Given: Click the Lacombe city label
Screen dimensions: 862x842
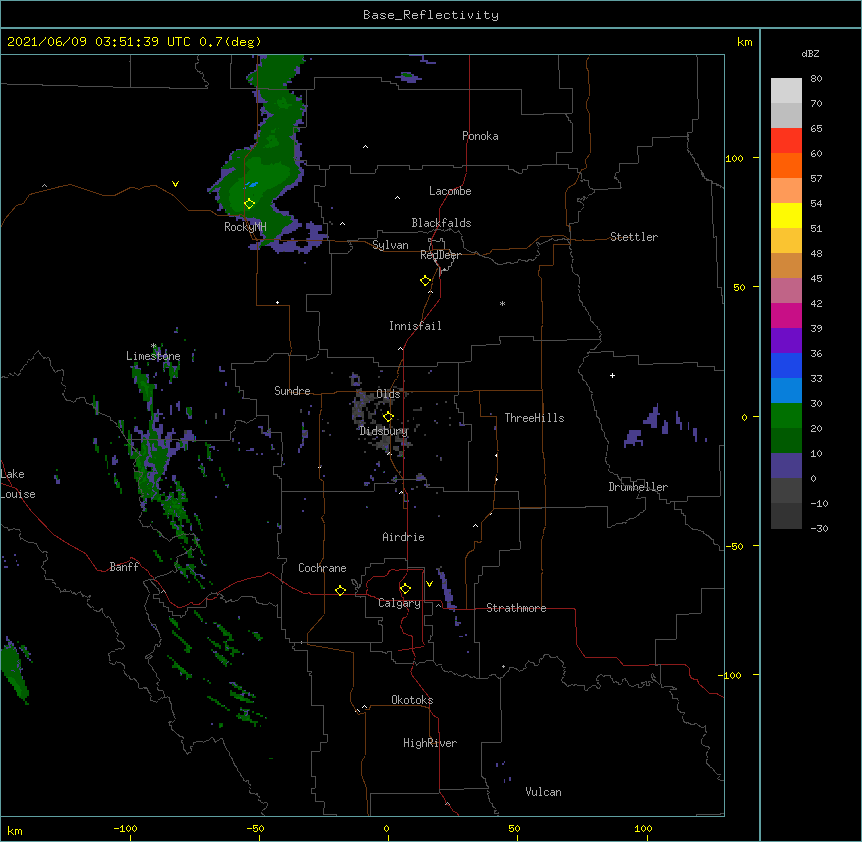Looking at the screenshot, I should point(450,191).
